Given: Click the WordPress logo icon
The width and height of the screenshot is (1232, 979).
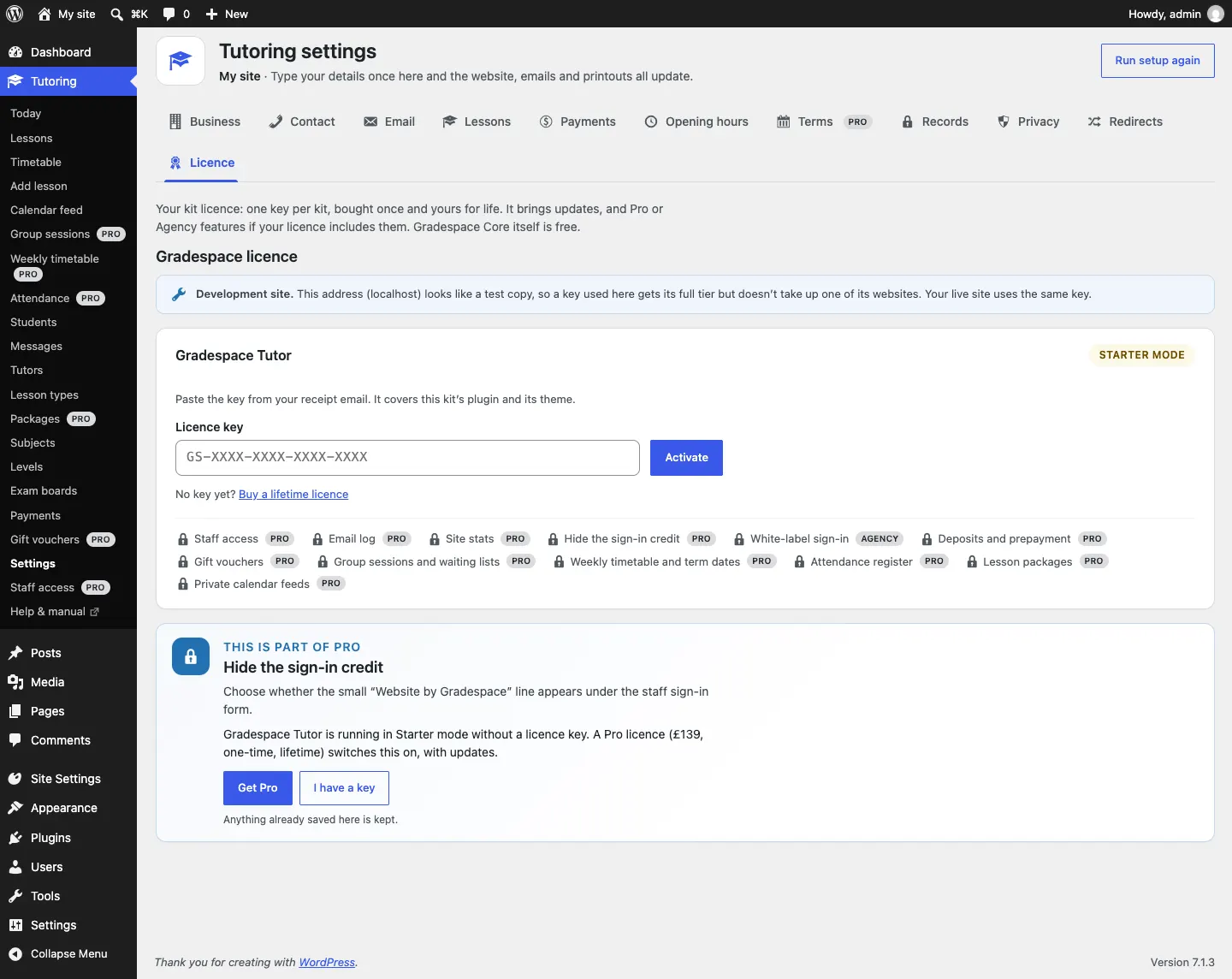Looking at the screenshot, I should [x=15, y=14].
